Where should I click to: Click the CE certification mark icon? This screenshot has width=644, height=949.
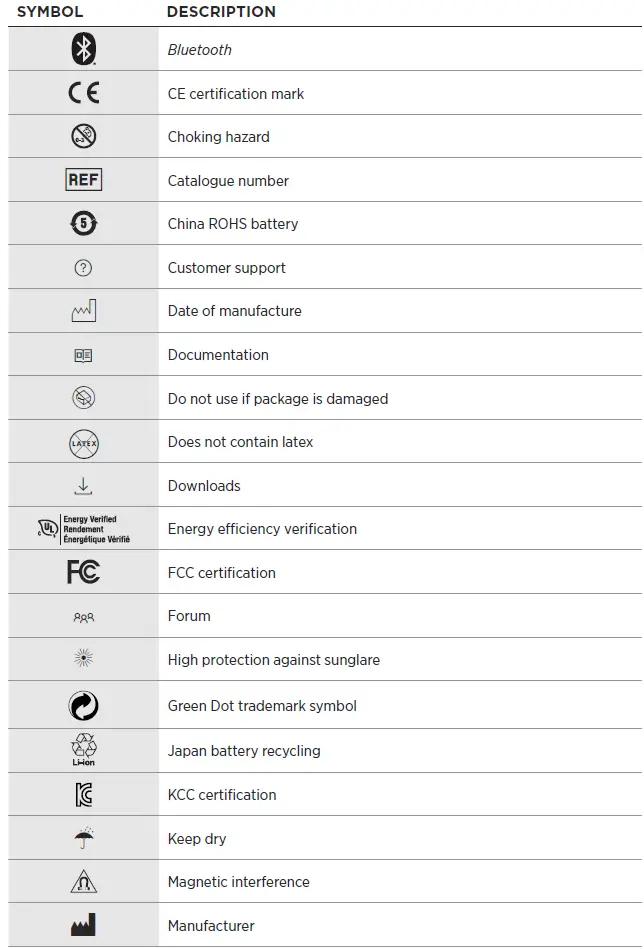[84, 93]
